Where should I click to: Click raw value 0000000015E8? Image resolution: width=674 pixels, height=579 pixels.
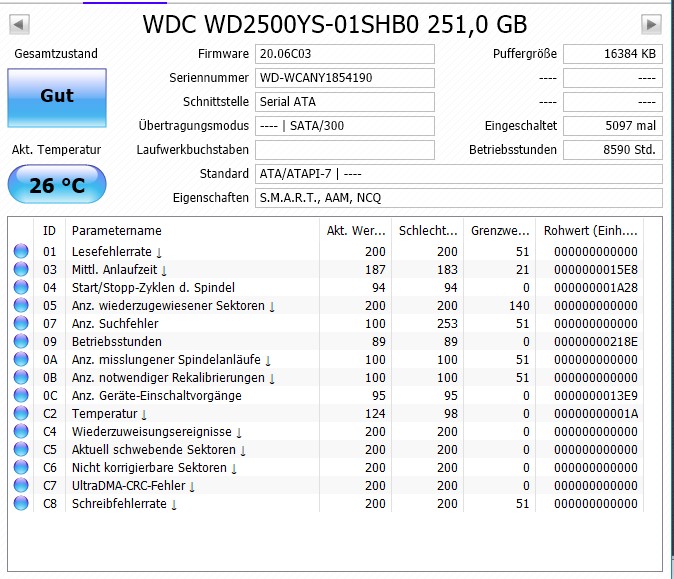coord(596,270)
